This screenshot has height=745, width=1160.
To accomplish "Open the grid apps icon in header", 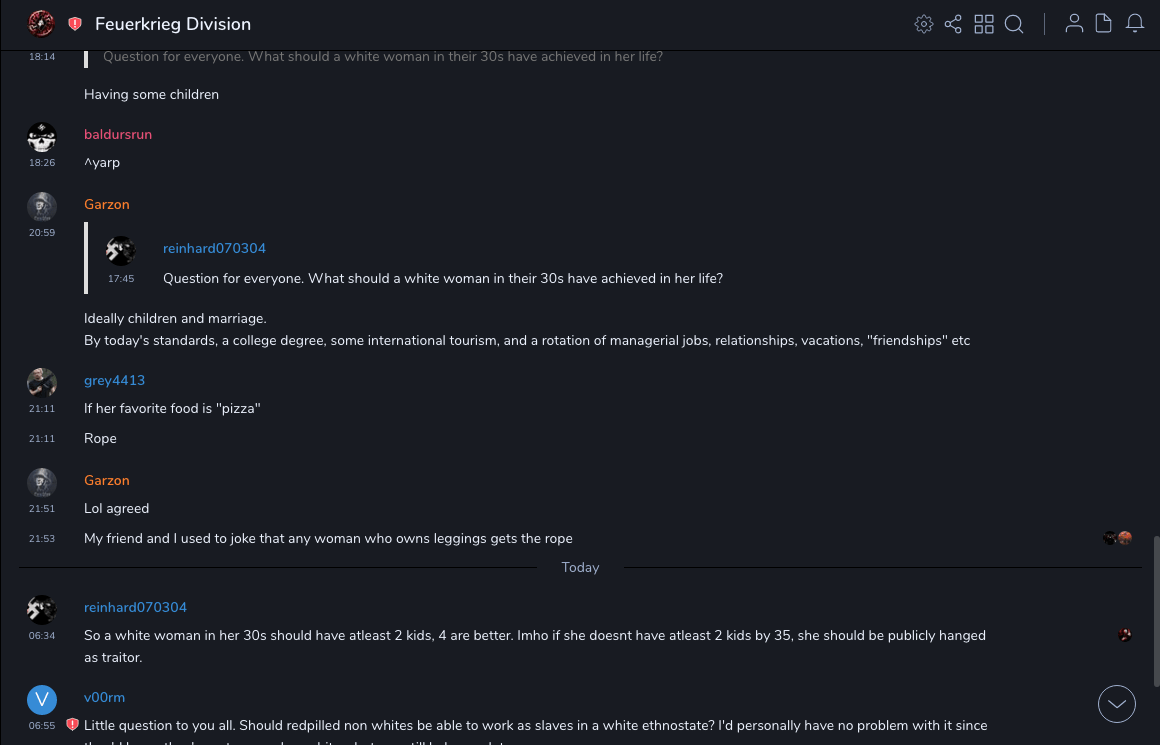I will click(984, 24).
